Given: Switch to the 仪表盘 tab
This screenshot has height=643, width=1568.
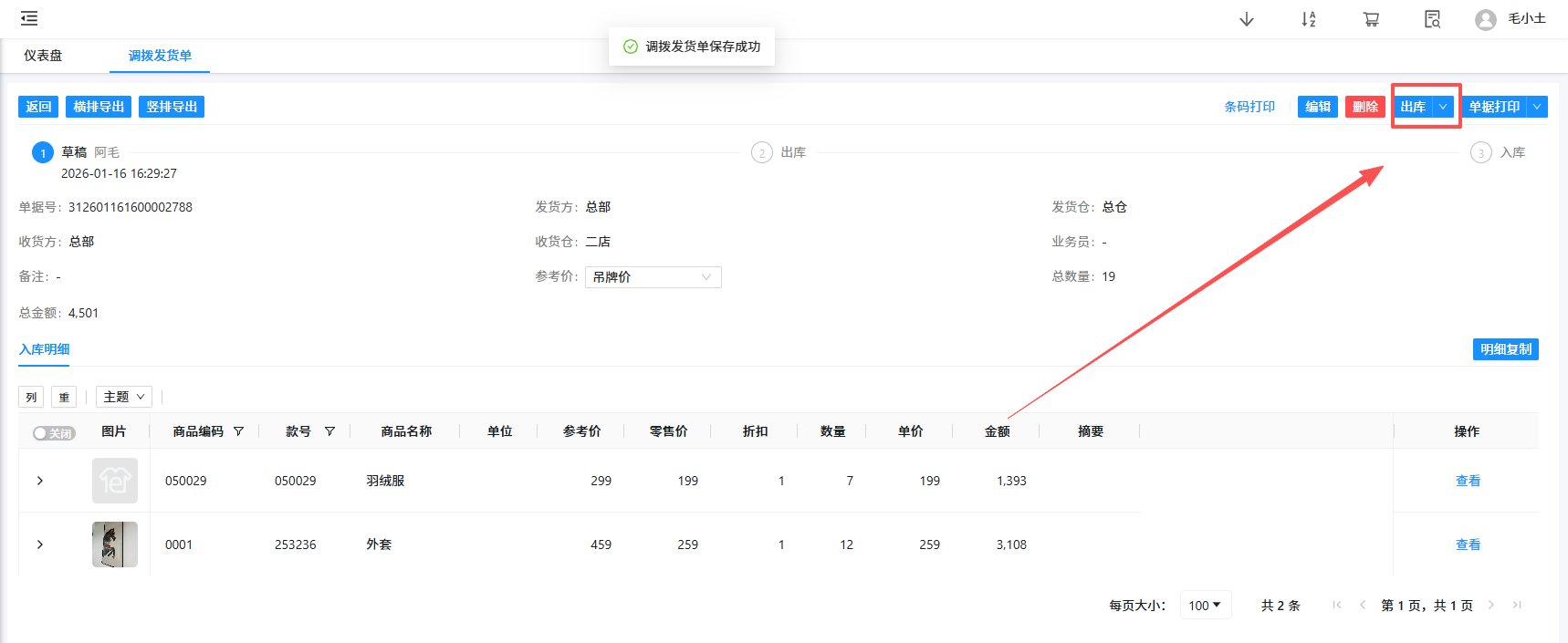Looking at the screenshot, I should click(x=43, y=56).
